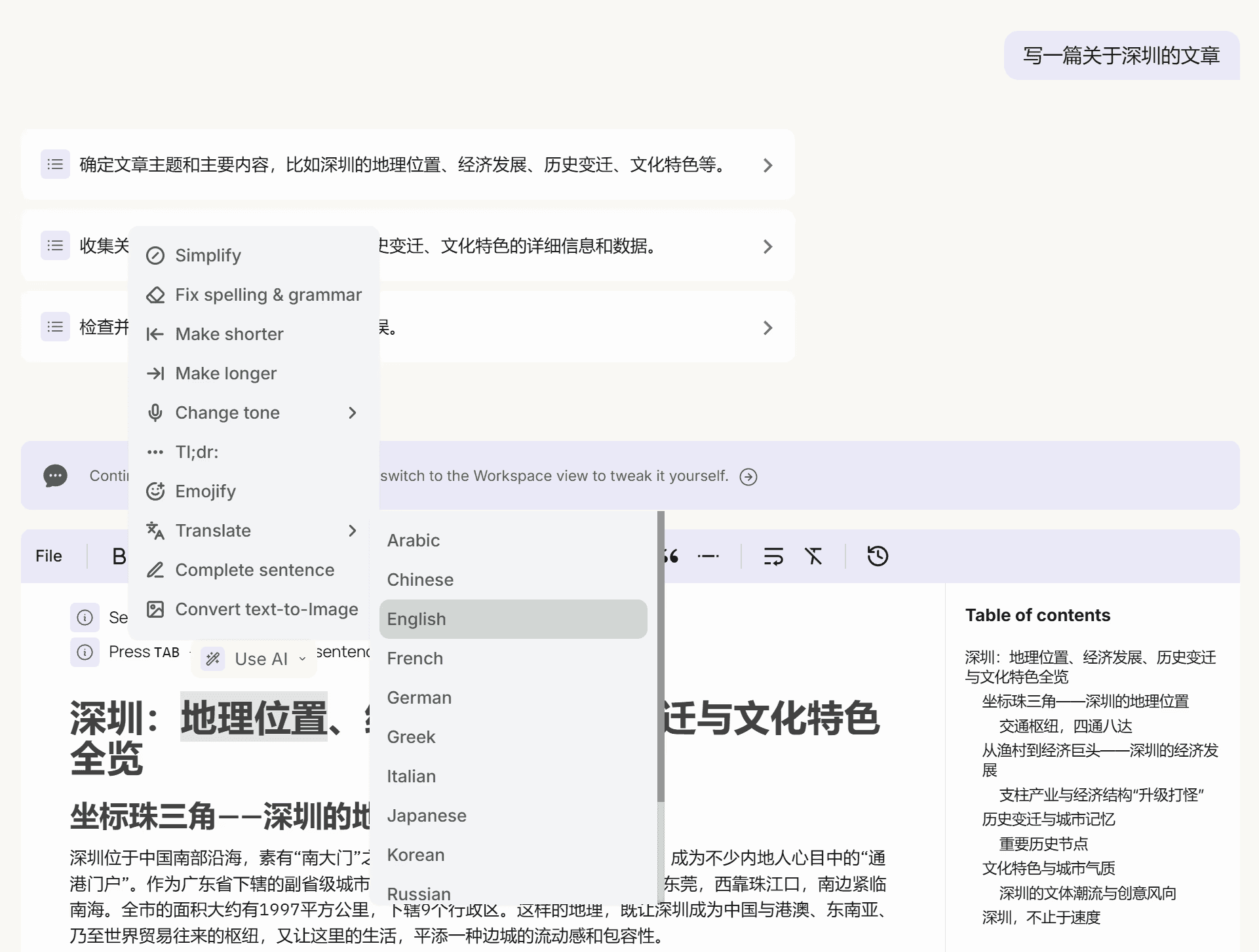The image size is (1259, 952).
Task: Choose Simplify from the AI menu
Action: point(208,256)
